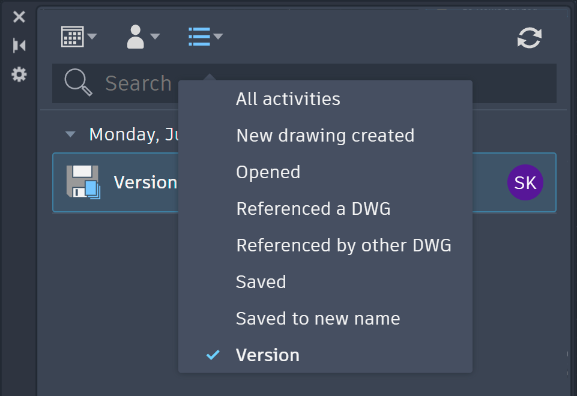Open palette settings gear icon
The width and height of the screenshot is (577, 396).
tap(19, 74)
